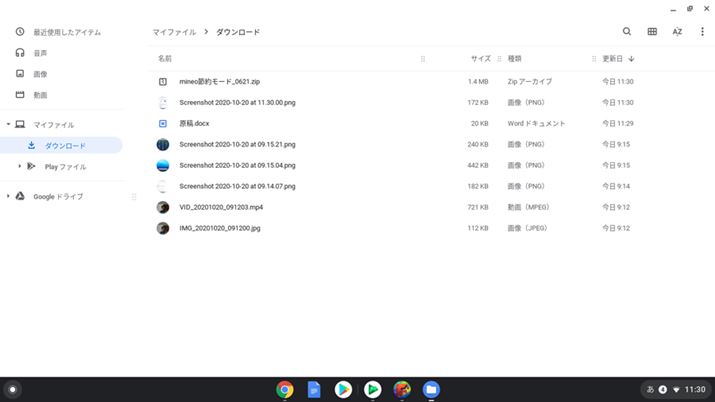Switch to thumbnail grid view

(x=652, y=32)
